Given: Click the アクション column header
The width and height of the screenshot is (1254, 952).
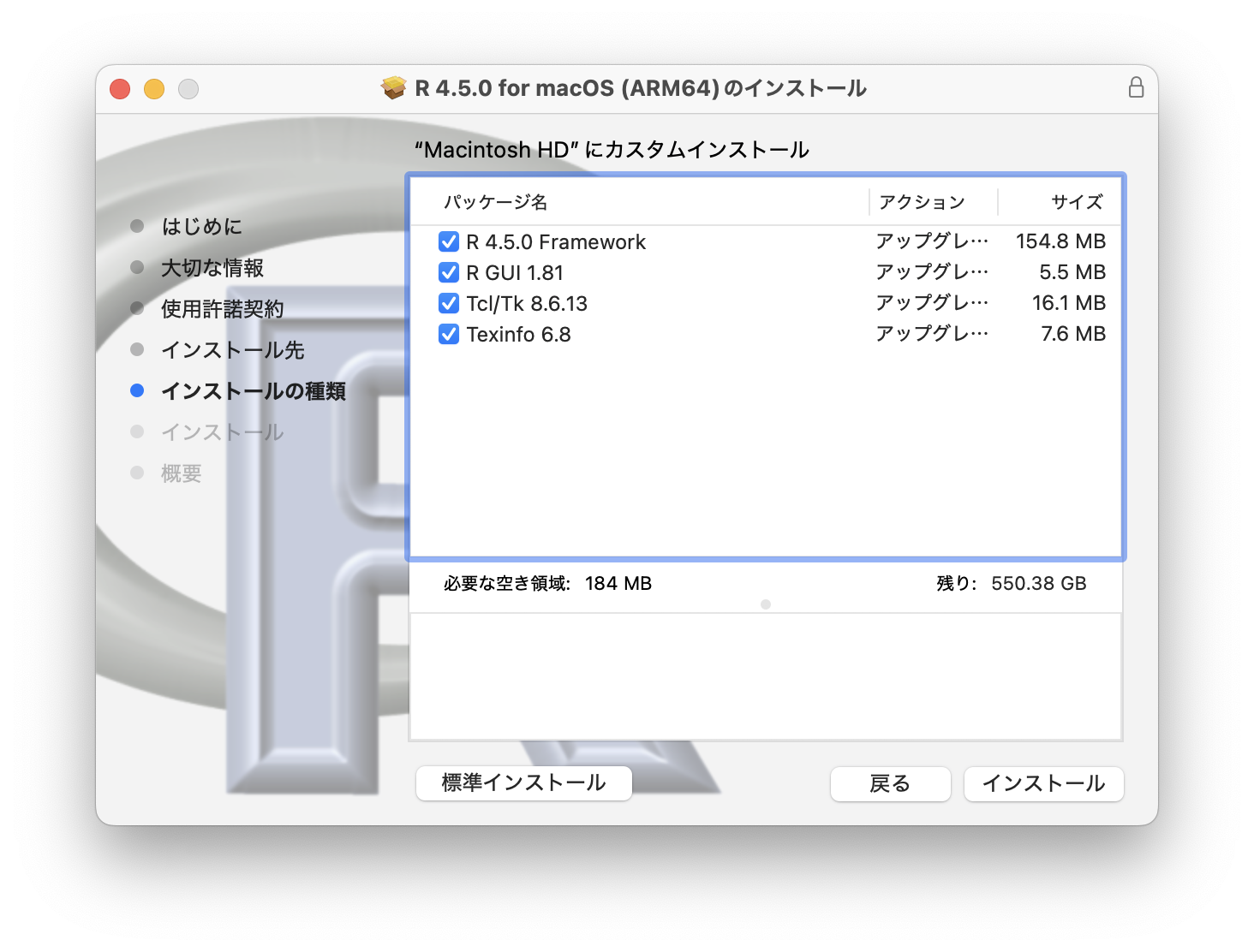Looking at the screenshot, I should [922, 202].
